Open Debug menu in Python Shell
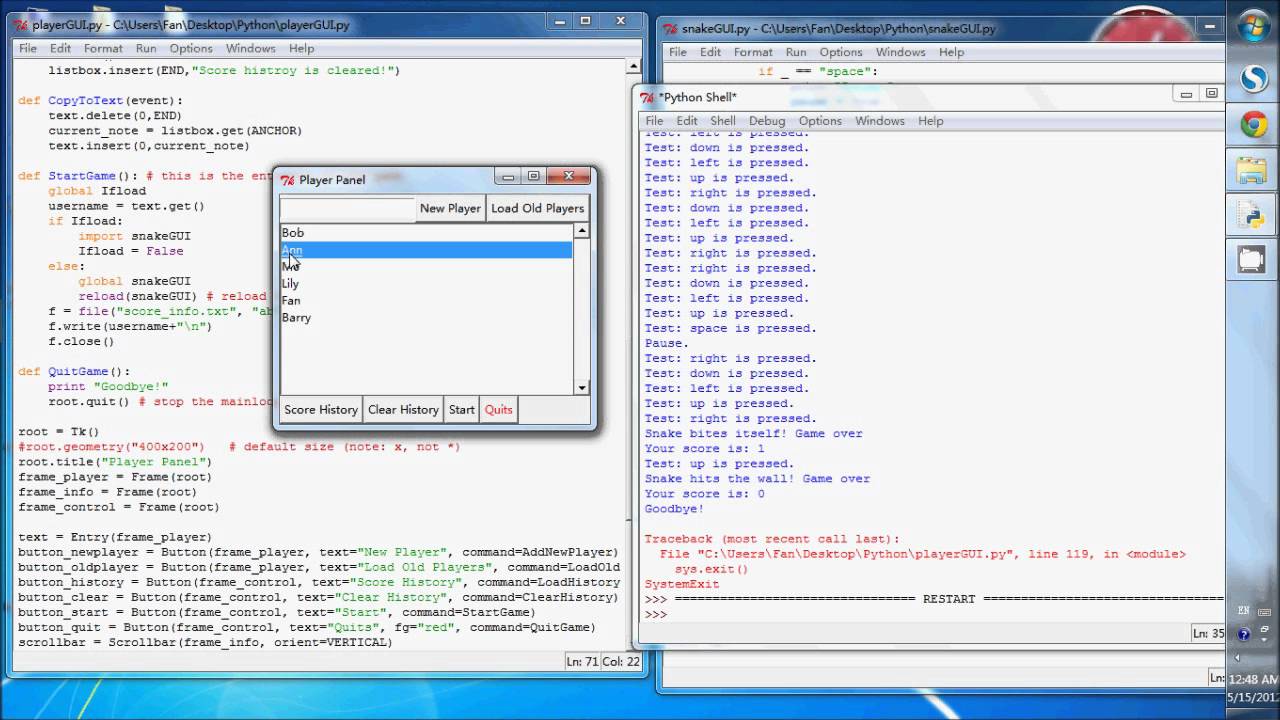The width and height of the screenshot is (1280, 720). 767,121
